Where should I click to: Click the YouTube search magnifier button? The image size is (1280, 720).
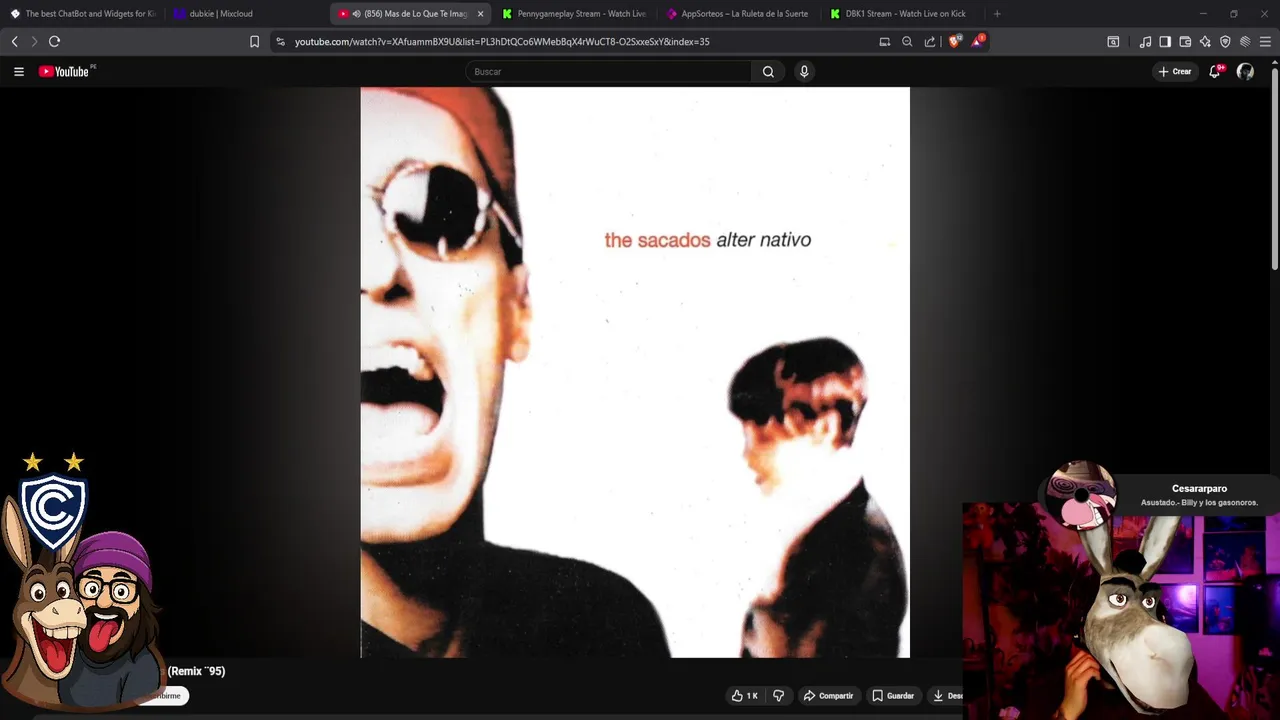[768, 71]
